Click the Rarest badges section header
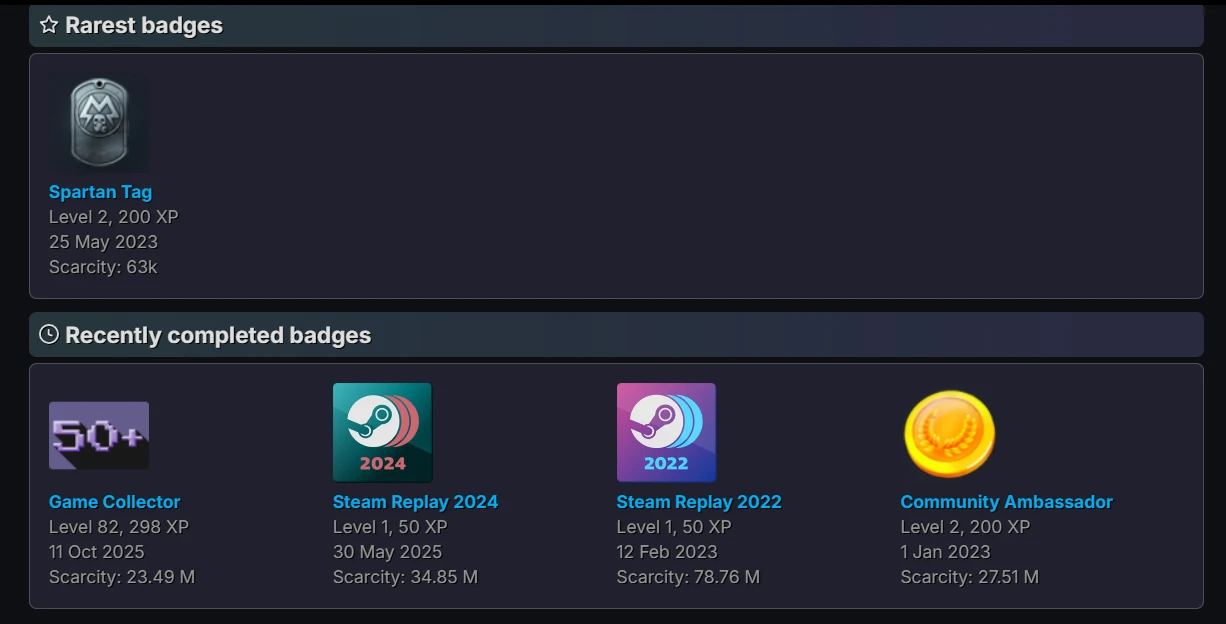 [144, 26]
